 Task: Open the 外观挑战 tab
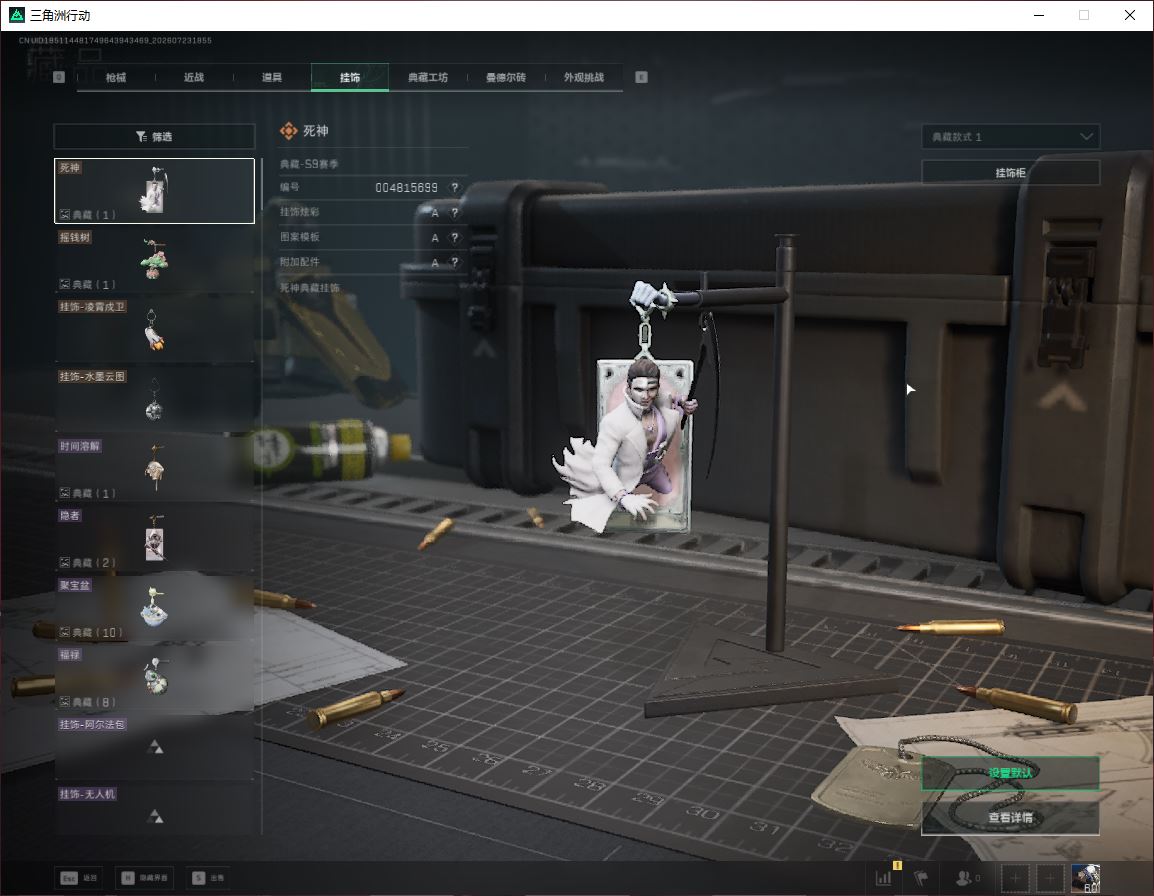584,77
